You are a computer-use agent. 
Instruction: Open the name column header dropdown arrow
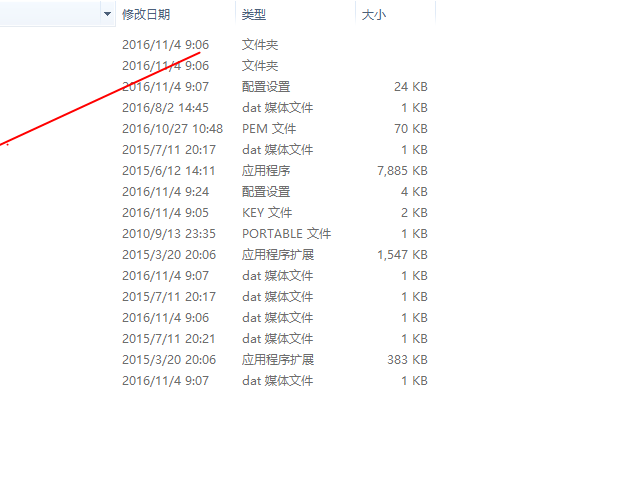pyautogui.click(x=107, y=14)
